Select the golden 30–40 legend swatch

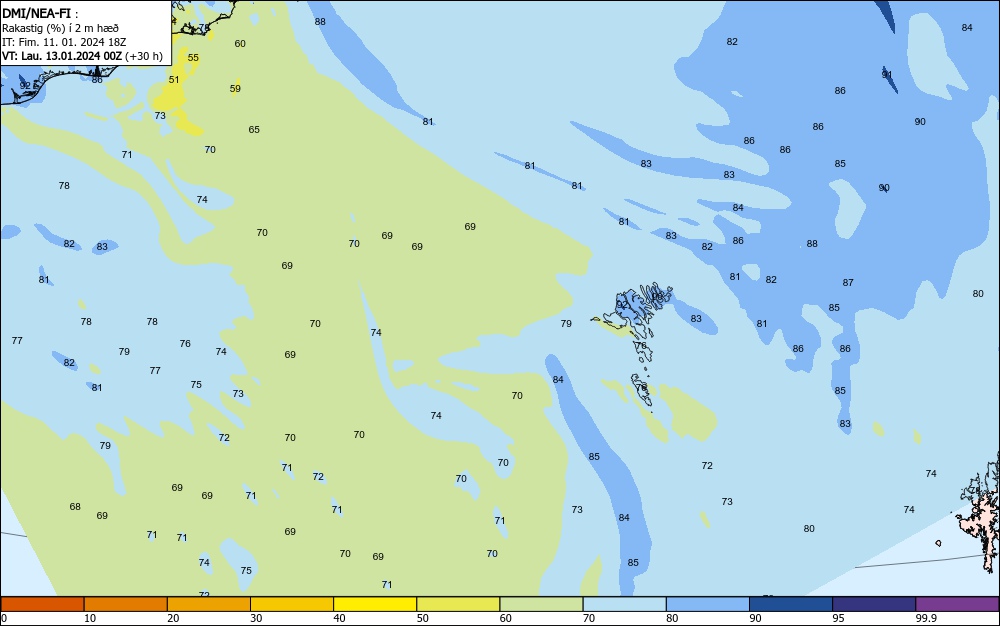pyautogui.click(x=292, y=604)
